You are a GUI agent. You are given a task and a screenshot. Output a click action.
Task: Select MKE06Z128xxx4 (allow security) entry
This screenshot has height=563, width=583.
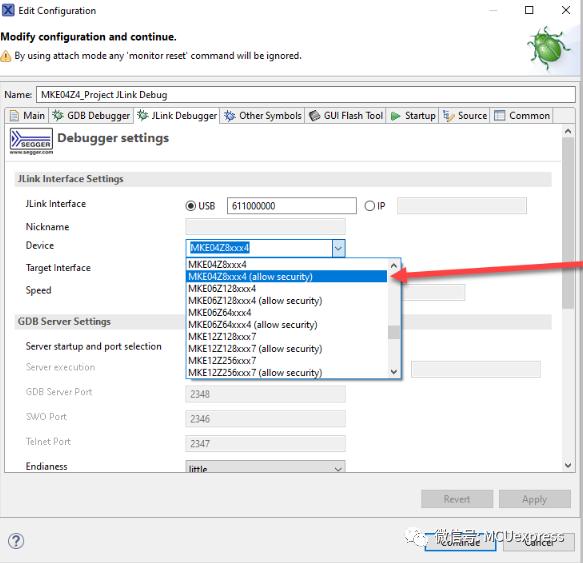286,300
